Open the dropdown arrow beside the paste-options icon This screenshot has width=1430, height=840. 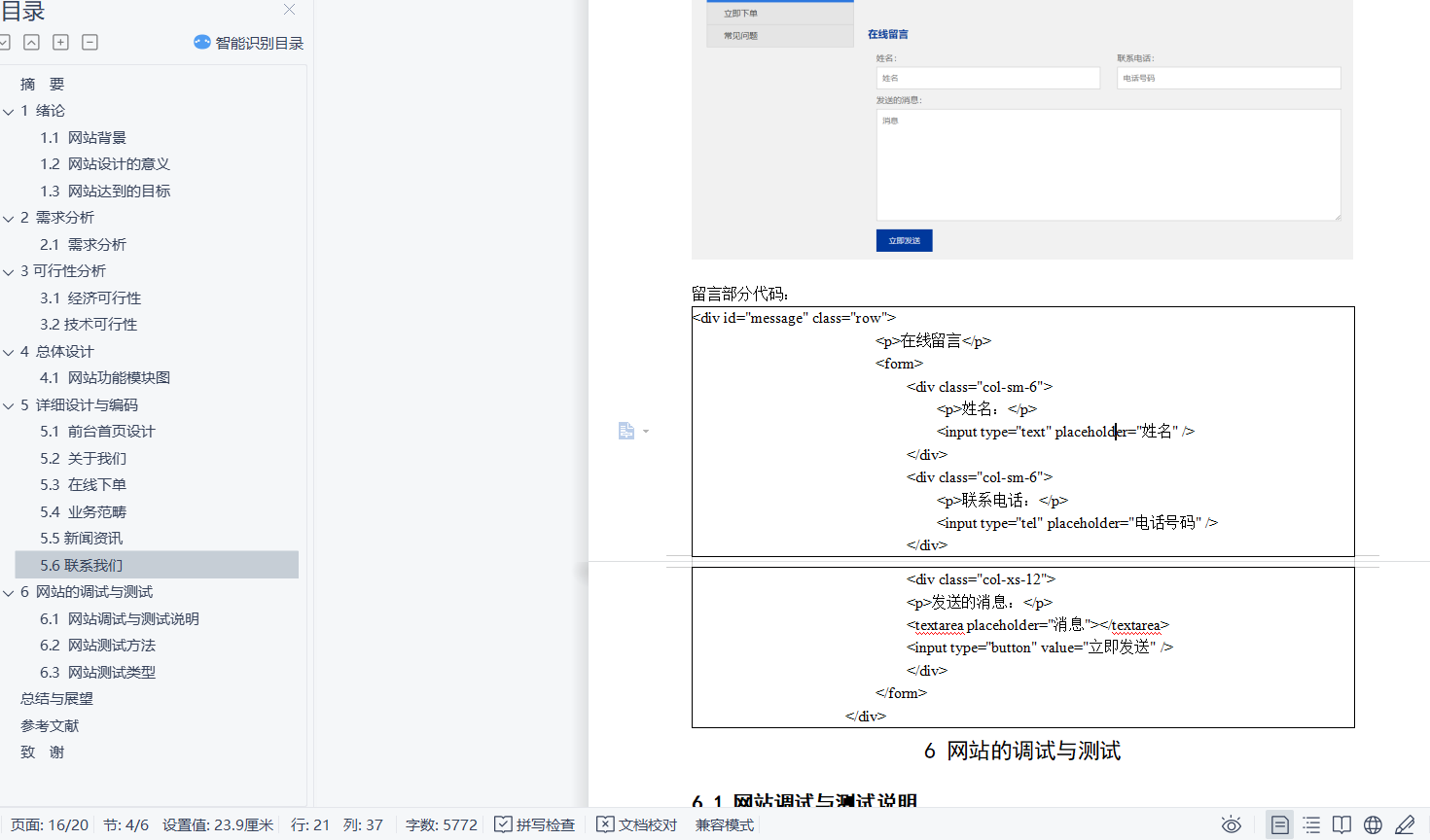point(646,432)
